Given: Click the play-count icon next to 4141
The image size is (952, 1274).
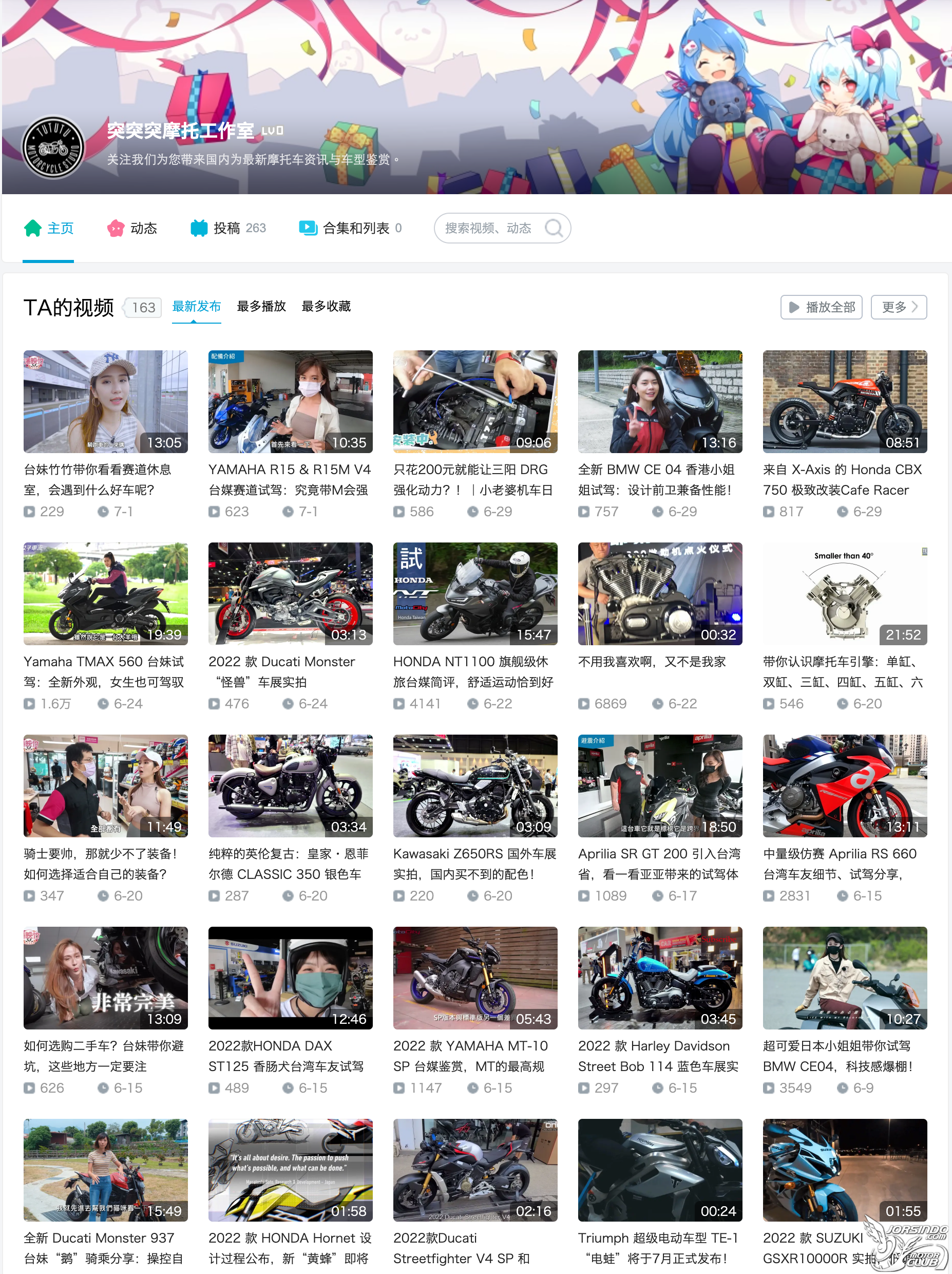Looking at the screenshot, I should point(399,704).
